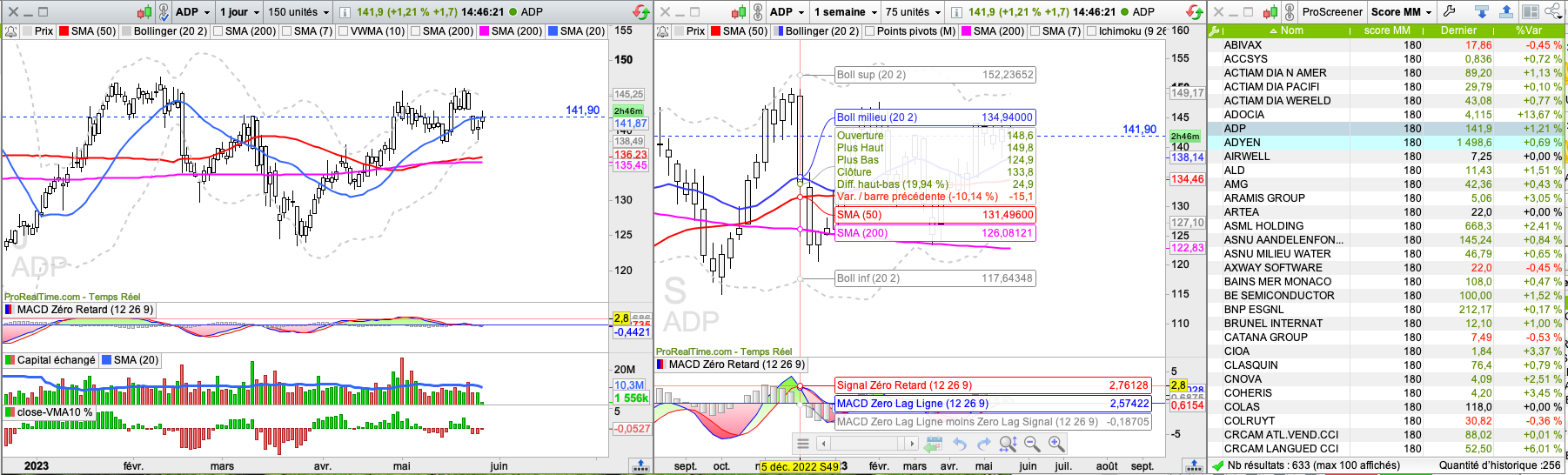This screenshot has height=475, width=1568.
Task: Refresh the daily chart with red-green arrows icon
Action: (x=641, y=12)
